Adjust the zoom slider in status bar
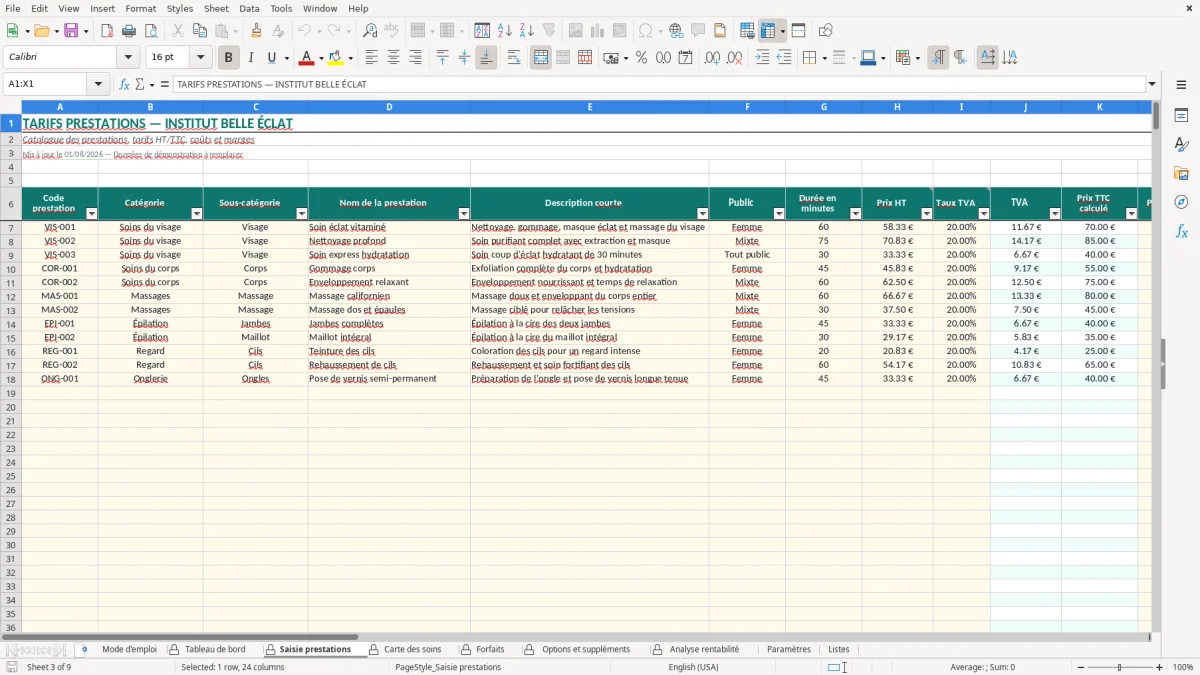1200x675 pixels. pyautogui.click(x=1119, y=667)
